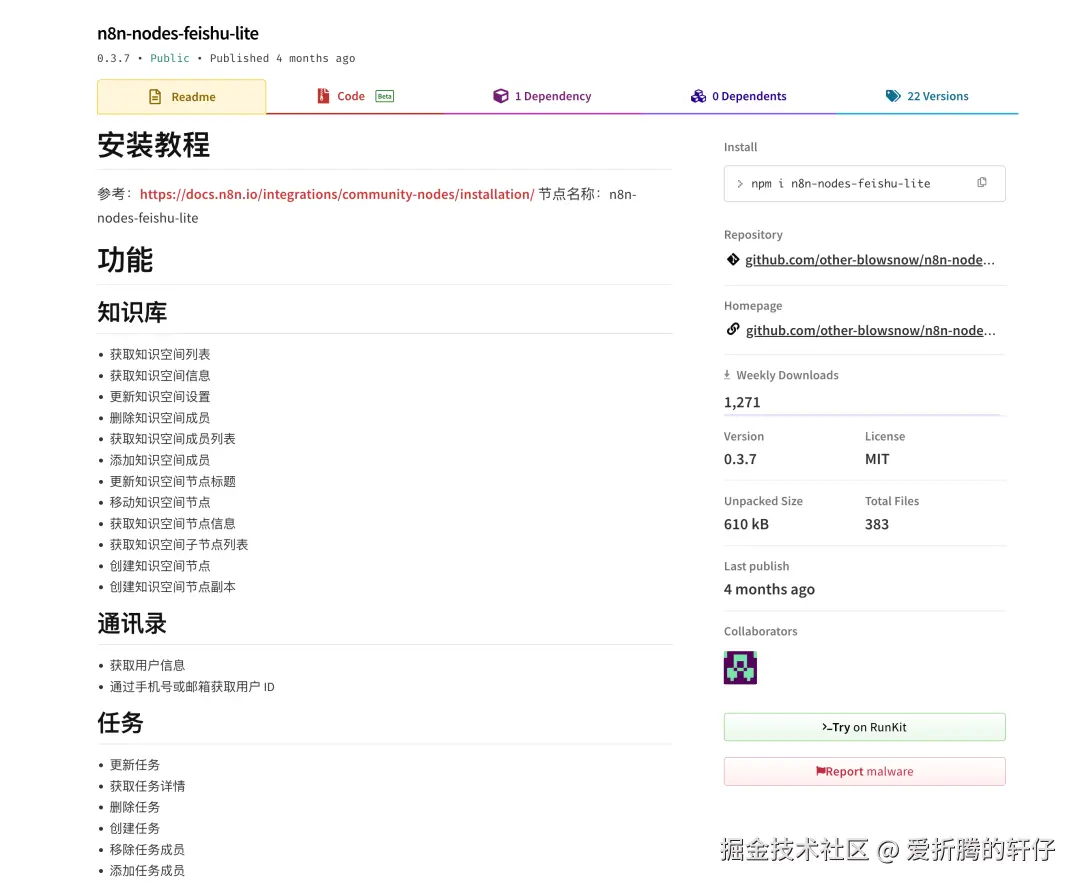Click the 知识库 heading
This screenshot has width=1080, height=888.
[x=132, y=312]
